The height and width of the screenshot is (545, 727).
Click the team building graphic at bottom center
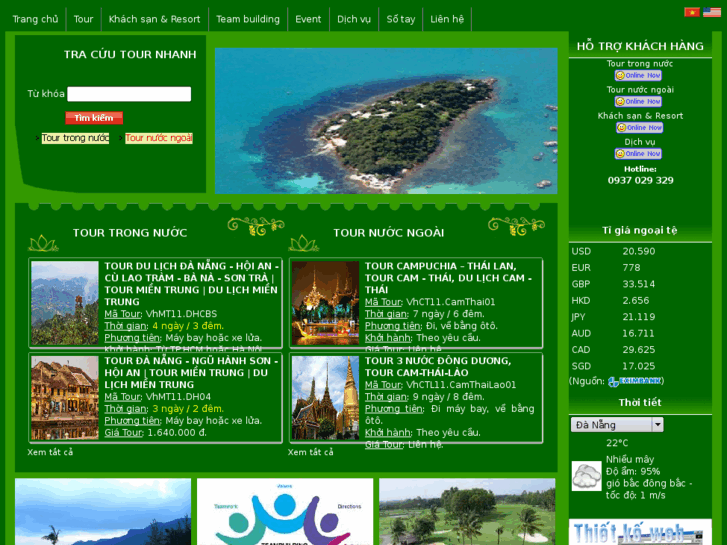click(285, 512)
